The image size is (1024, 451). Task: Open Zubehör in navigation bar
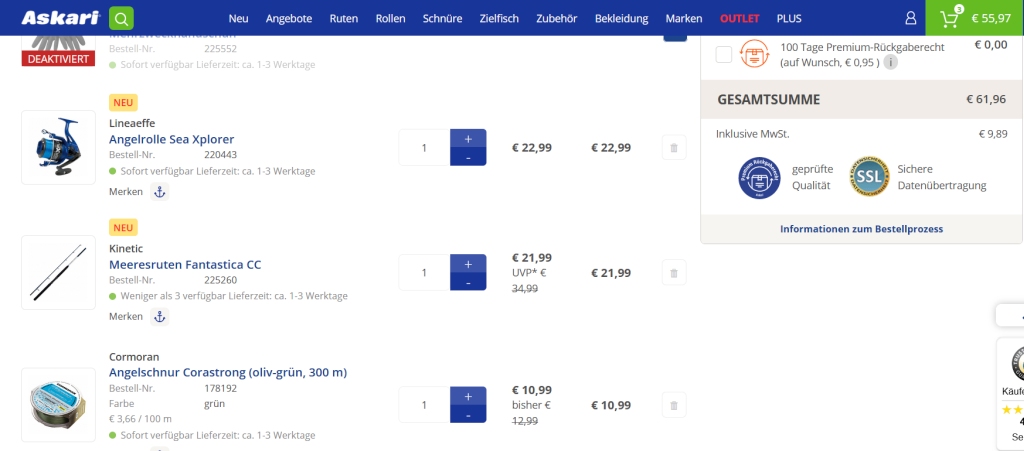[557, 18]
